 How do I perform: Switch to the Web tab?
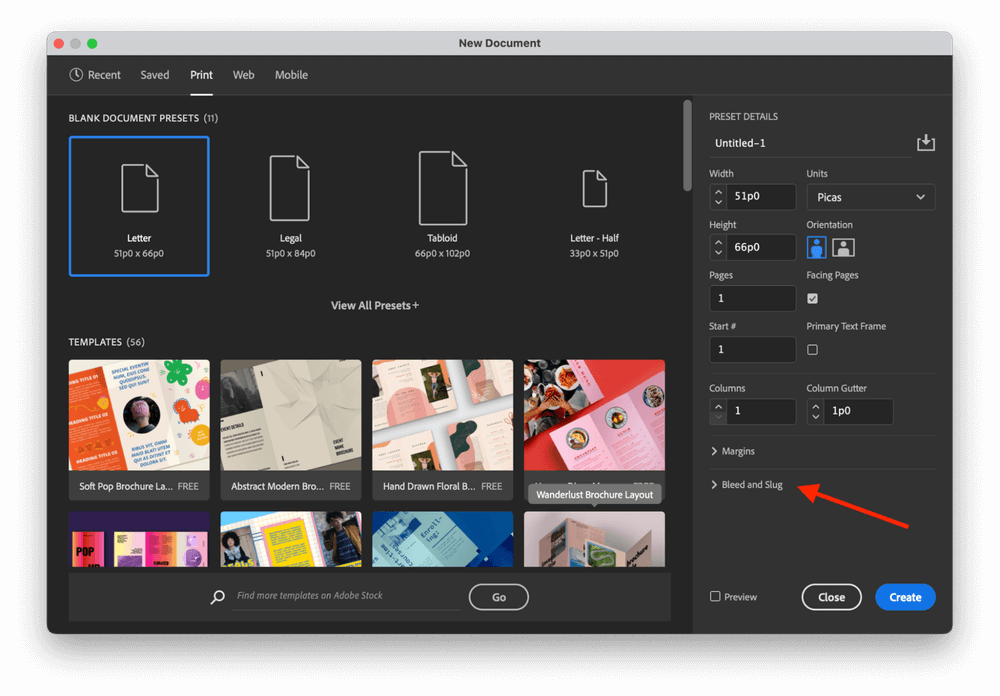(243, 75)
